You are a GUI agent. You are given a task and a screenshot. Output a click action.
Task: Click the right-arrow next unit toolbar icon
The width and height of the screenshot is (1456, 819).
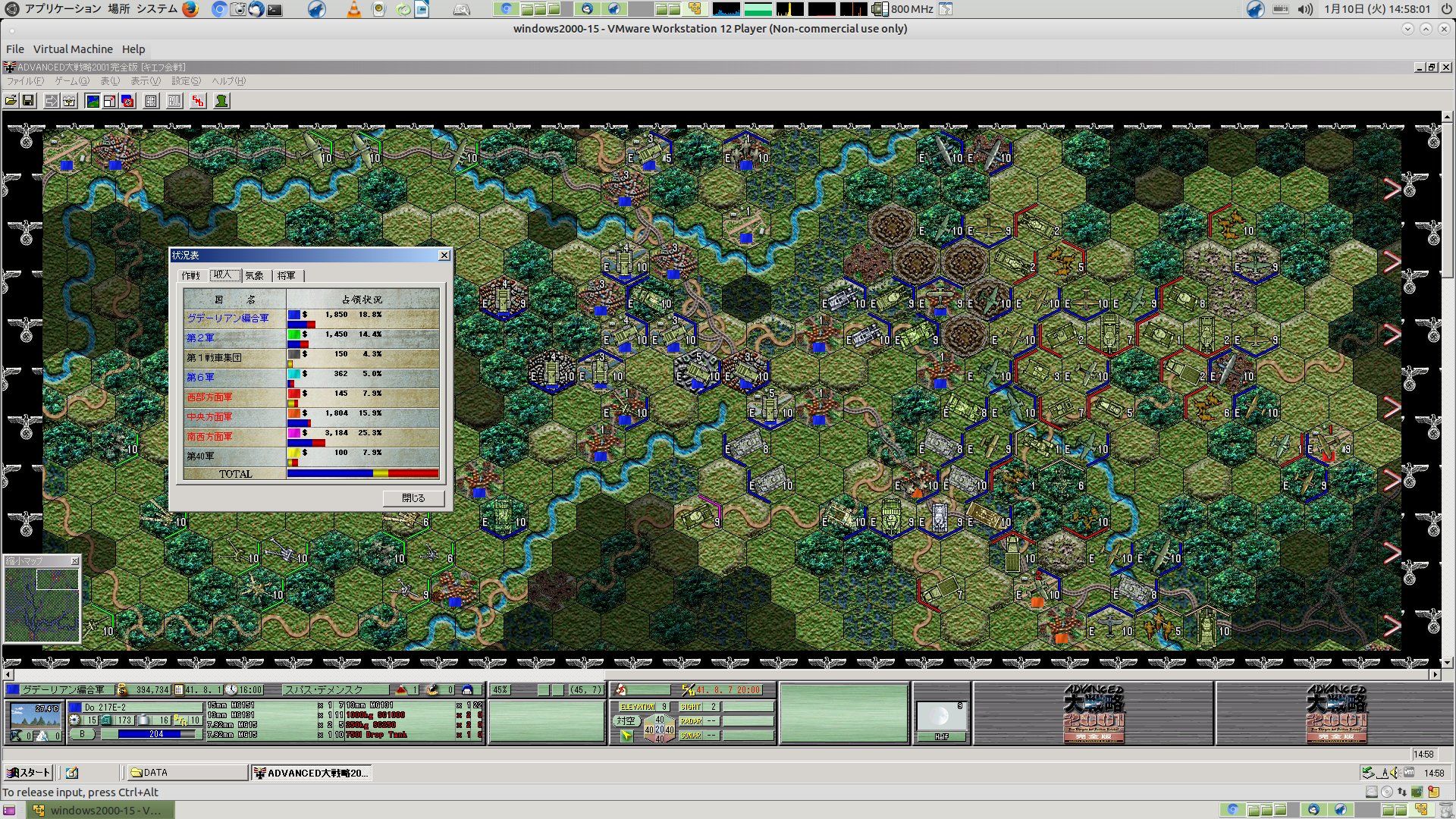coord(51,101)
